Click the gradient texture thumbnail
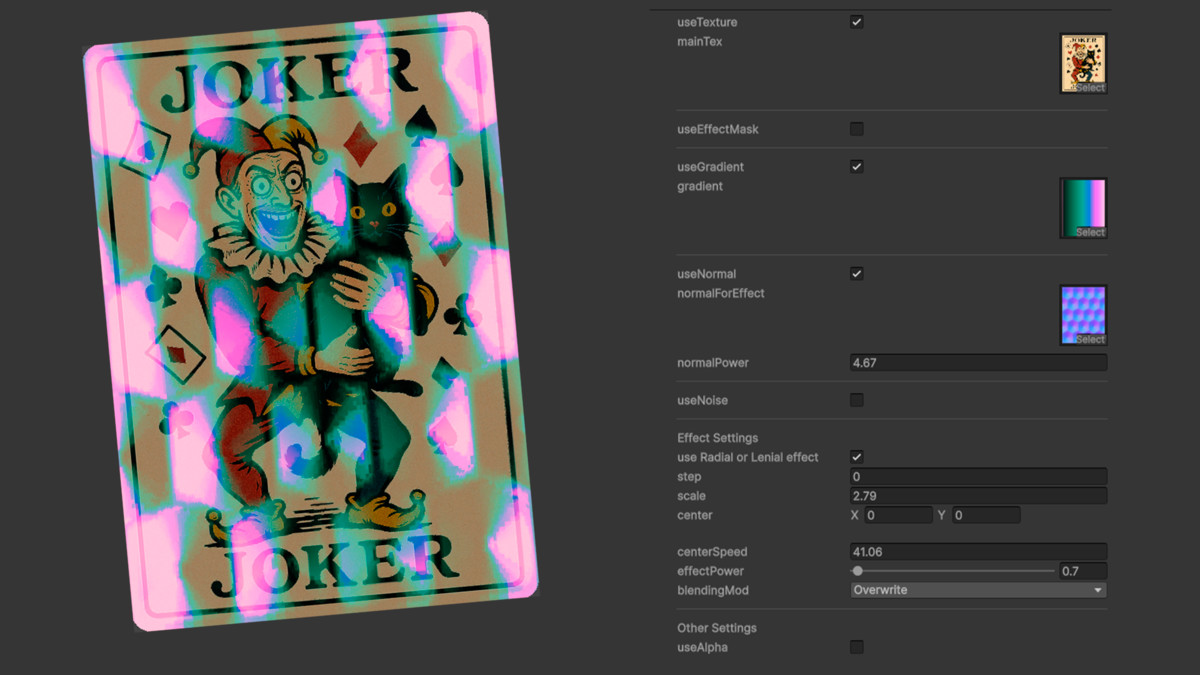Viewport: 1200px width, 675px height. tap(1083, 208)
